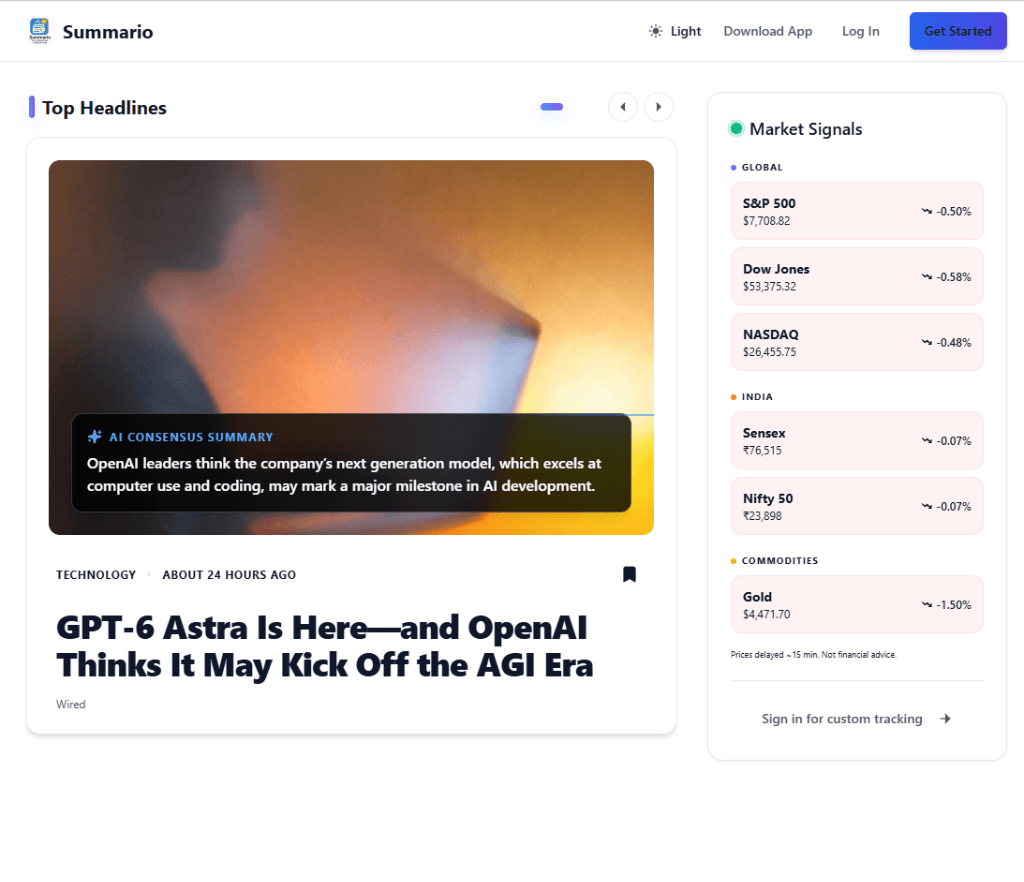Open the Summario home title link
This screenshot has height=882, width=1024.
pyautogui.click(x=108, y=32)
